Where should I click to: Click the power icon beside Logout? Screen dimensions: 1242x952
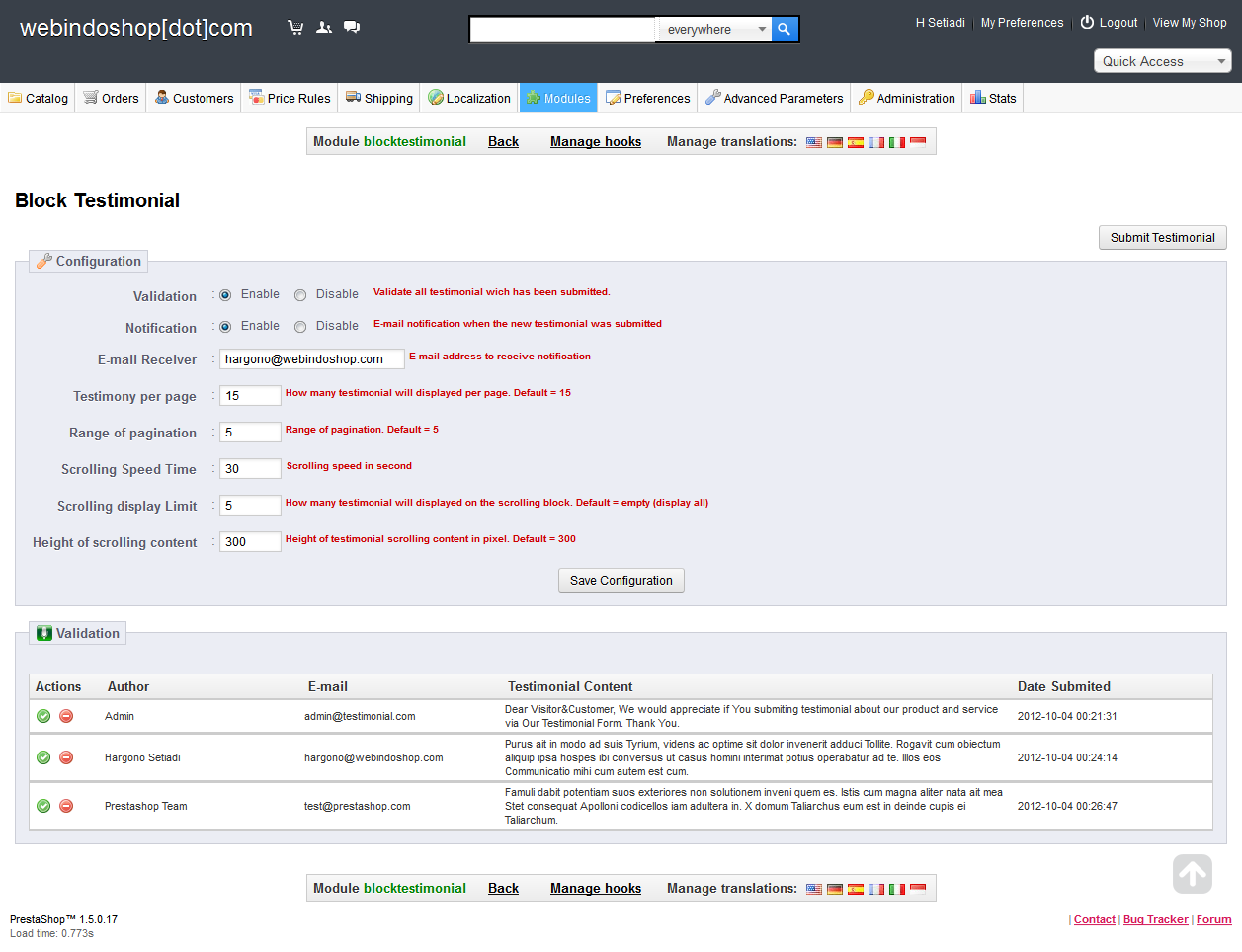pos(1087,22)
